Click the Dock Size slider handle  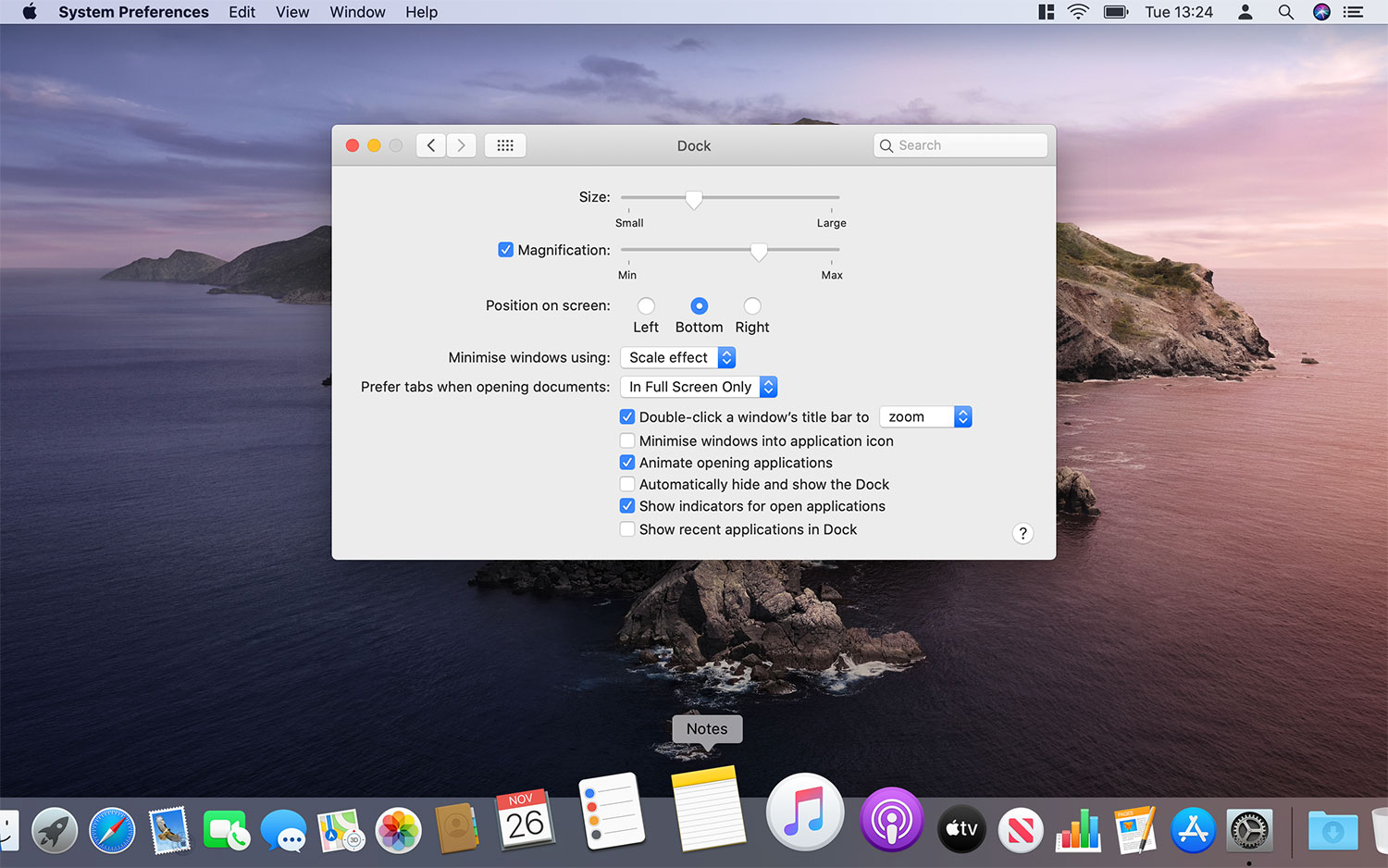point(693,199)
